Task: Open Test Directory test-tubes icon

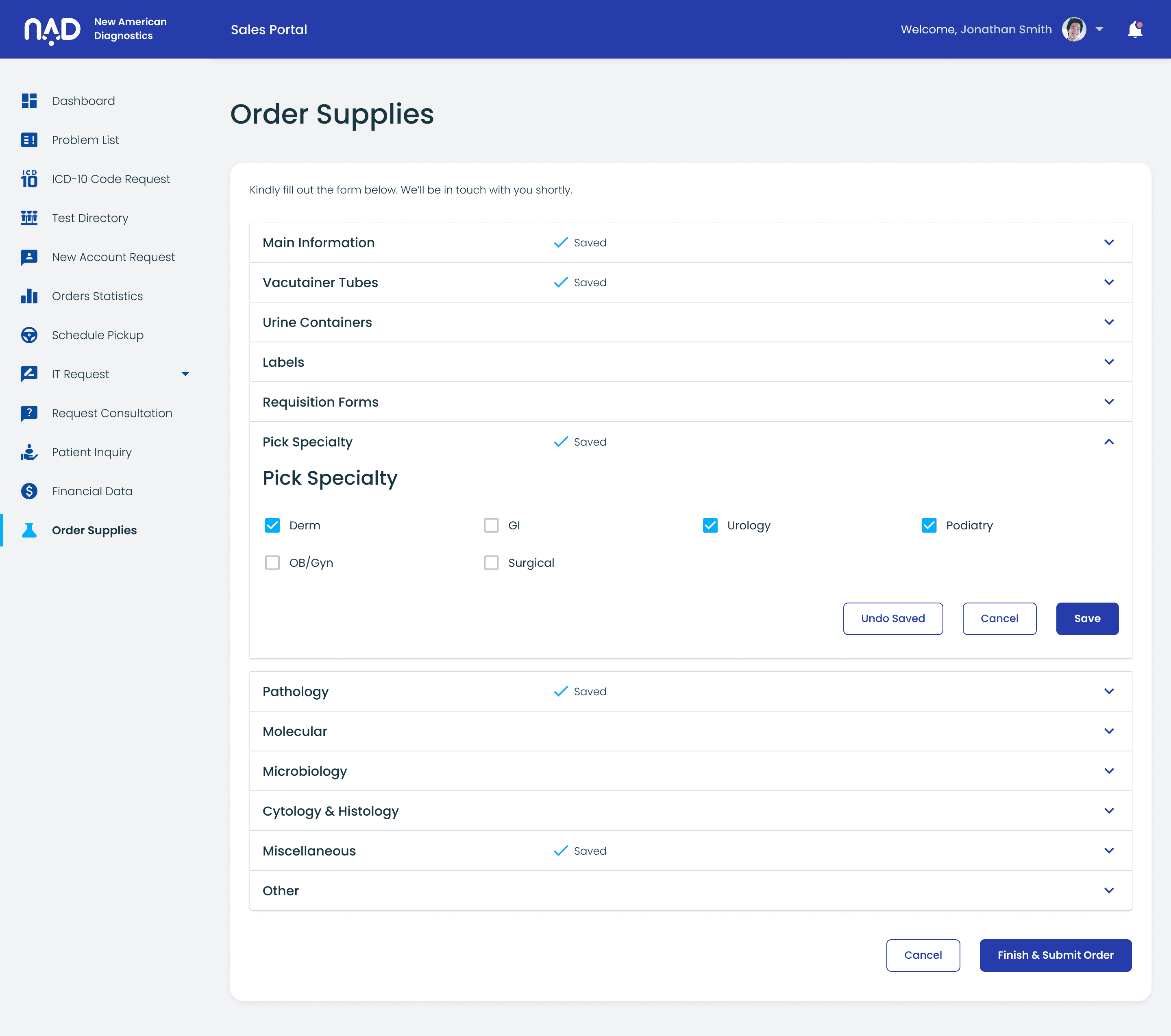Action: (x=29, y=218)
